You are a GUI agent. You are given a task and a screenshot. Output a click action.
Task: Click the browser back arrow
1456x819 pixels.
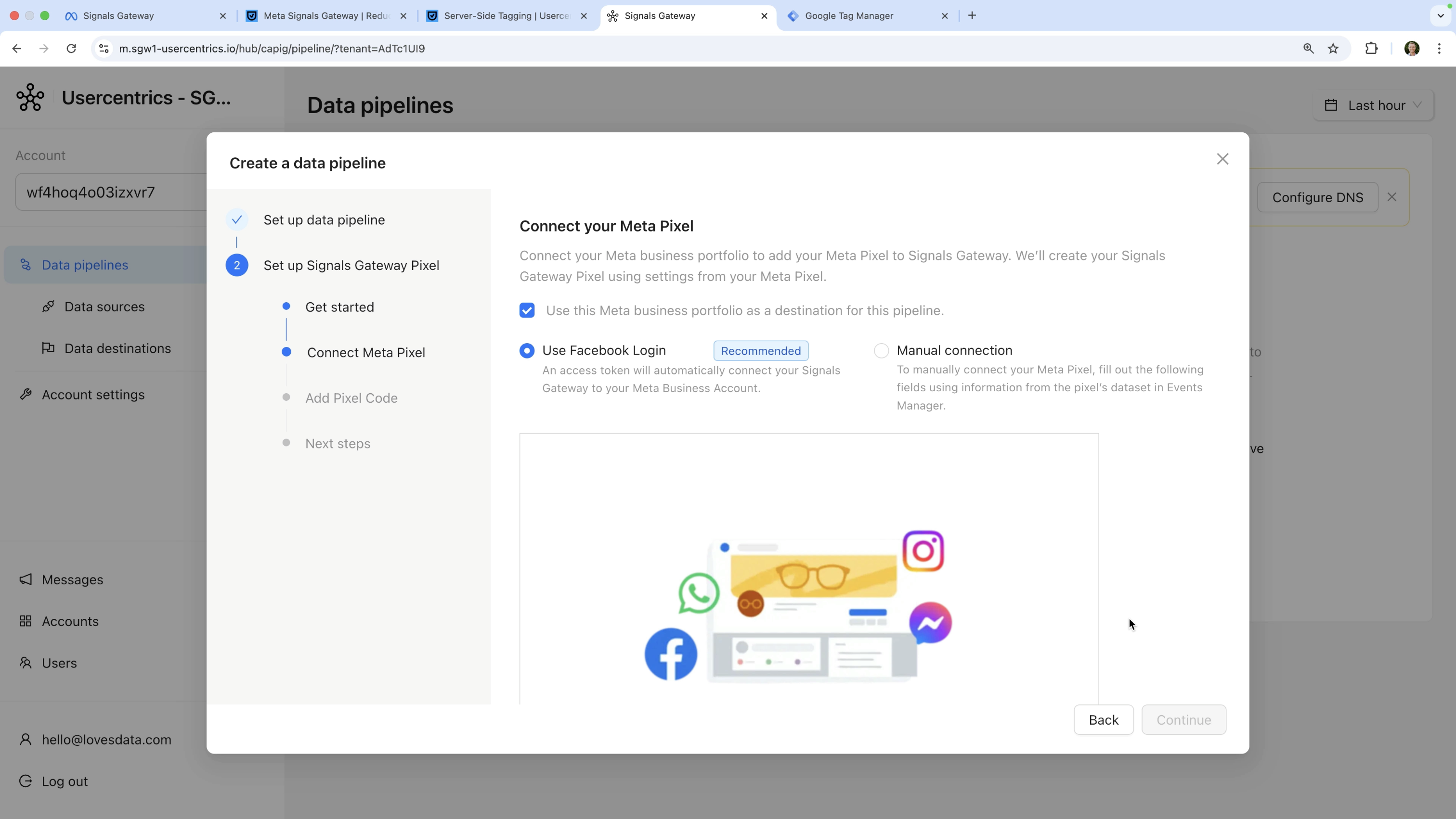point(17,49)
